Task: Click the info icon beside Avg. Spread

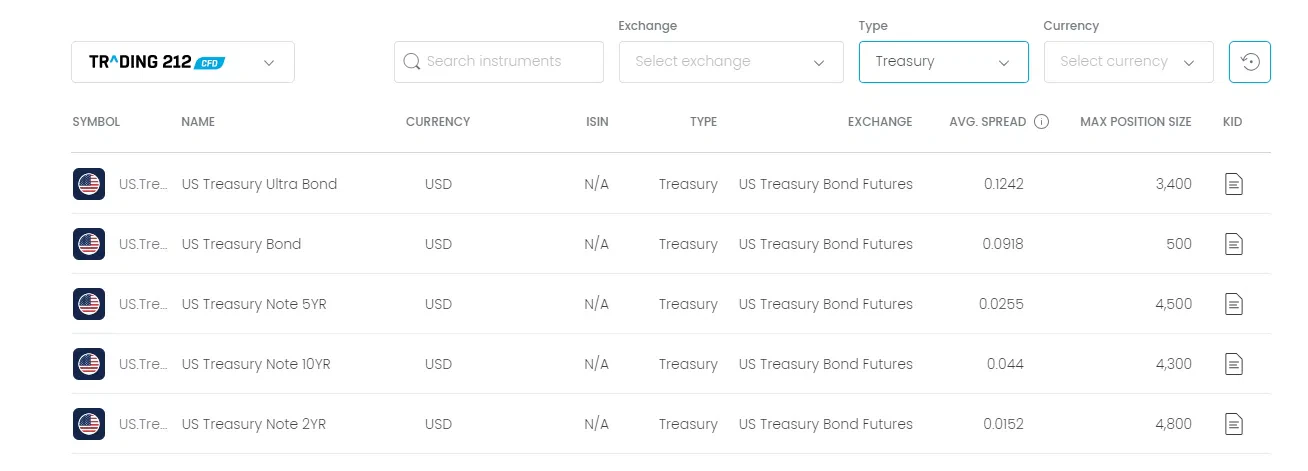Action: coord(1041,122)
